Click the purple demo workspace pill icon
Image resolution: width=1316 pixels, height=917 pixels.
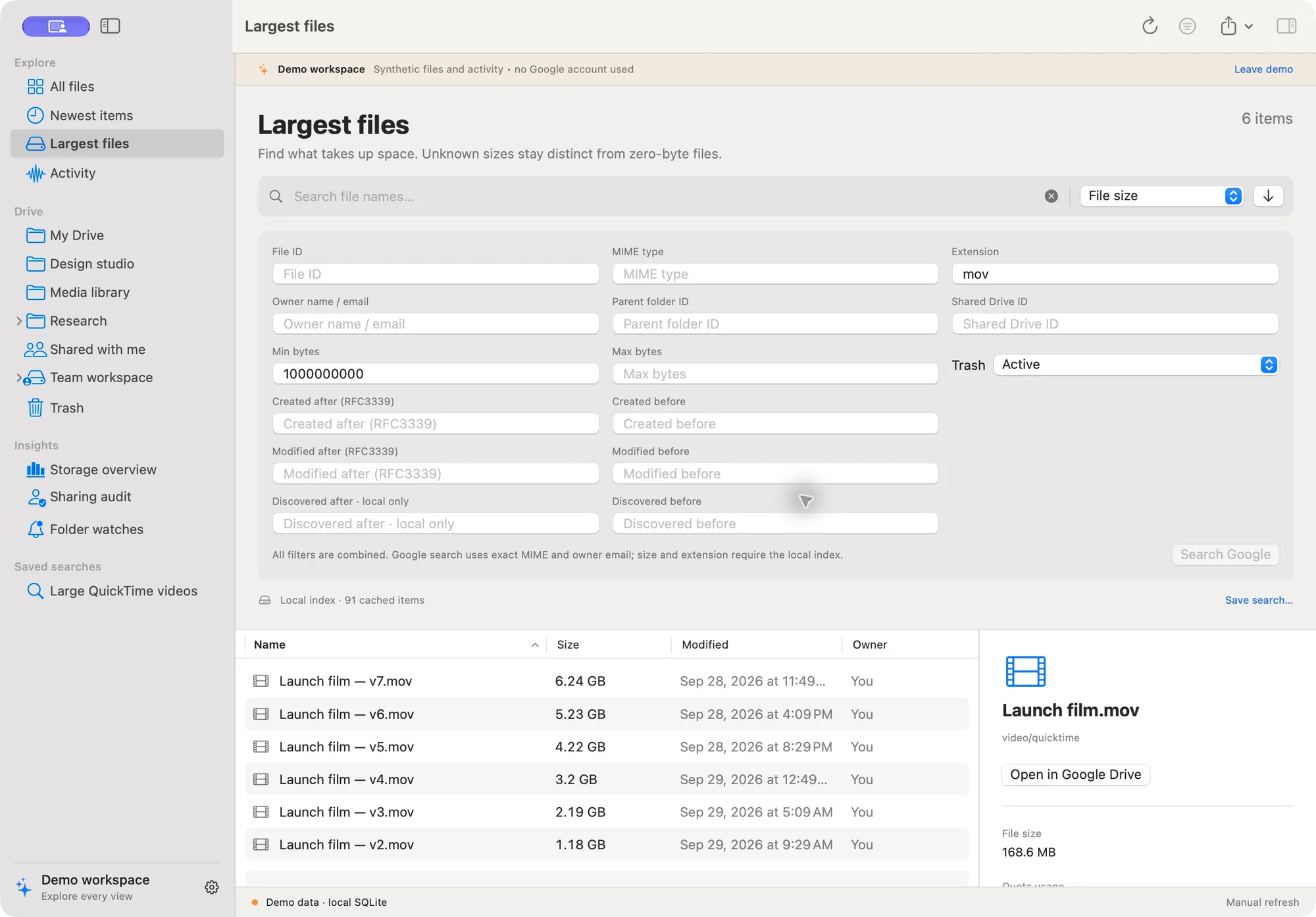[56, 26]
